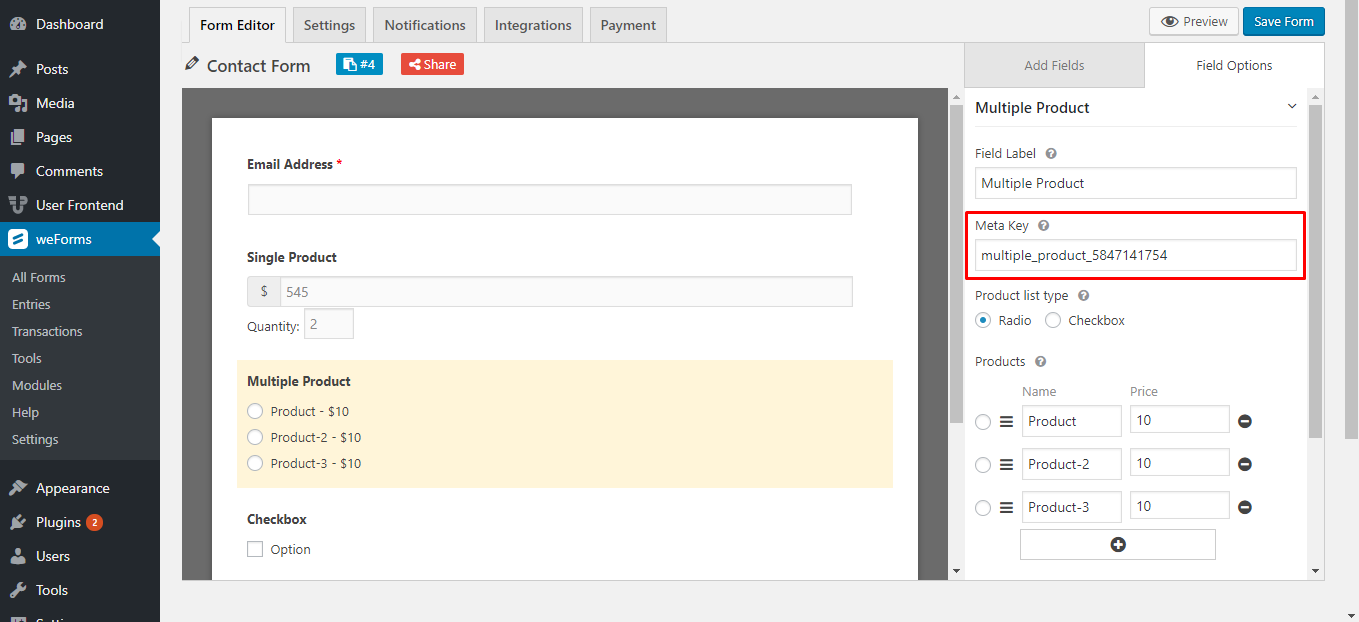Click the Share icon button
1359x622 pixels.
[431, 63]
